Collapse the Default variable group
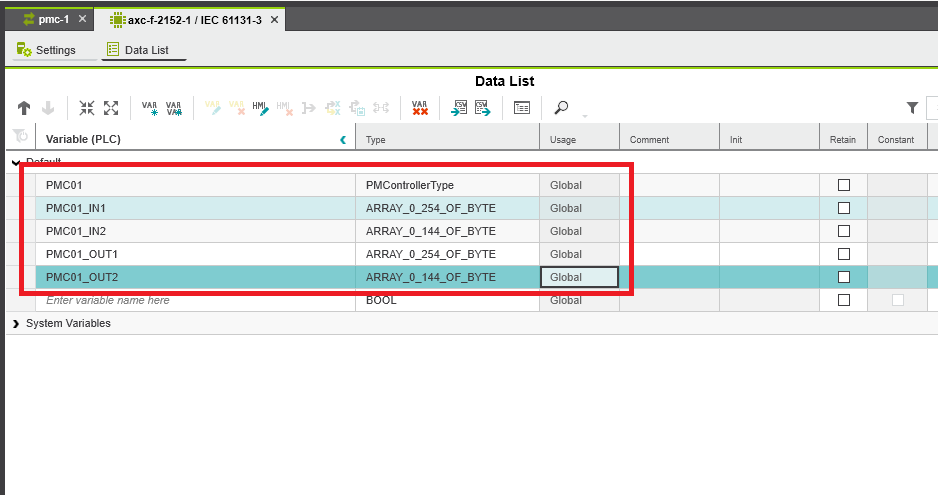Viewport: 938px width, 495px height. pos(16,162)
